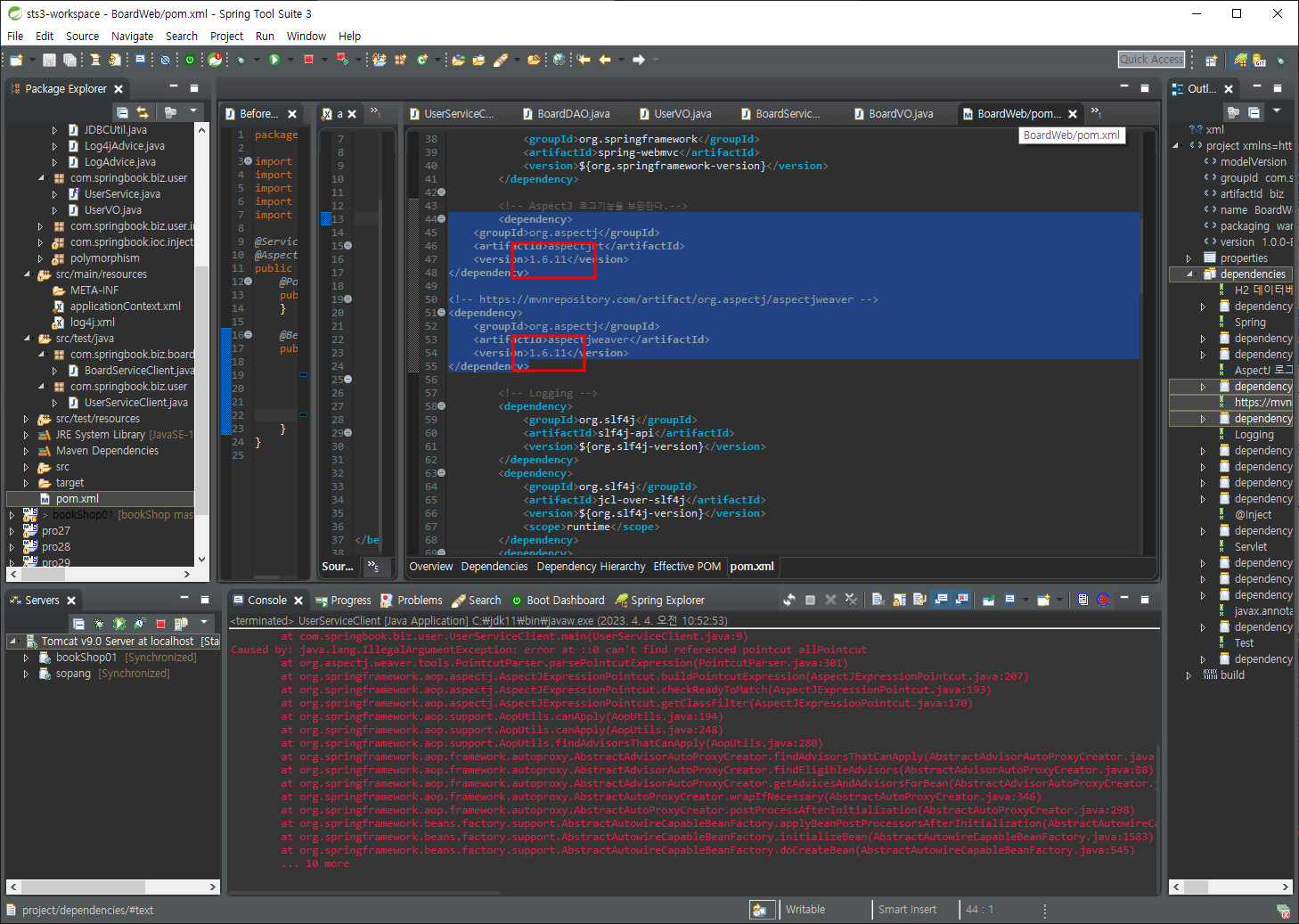Screen dimensions: 1299x924
Task: Select applicationContext.xml in Package Explorer
Action: tap(126, 307)
